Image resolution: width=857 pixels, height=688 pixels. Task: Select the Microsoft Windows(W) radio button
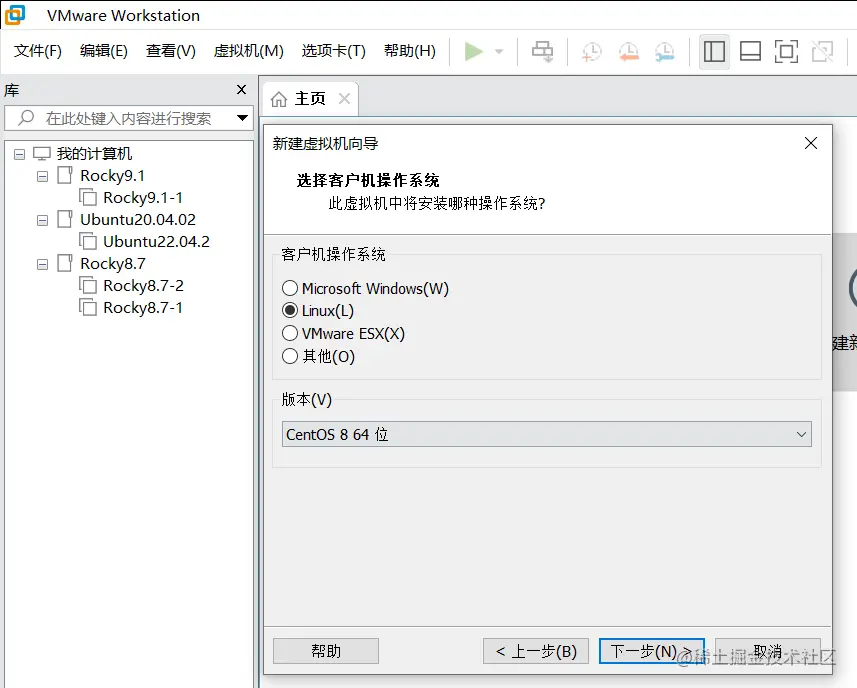[290, 288]
